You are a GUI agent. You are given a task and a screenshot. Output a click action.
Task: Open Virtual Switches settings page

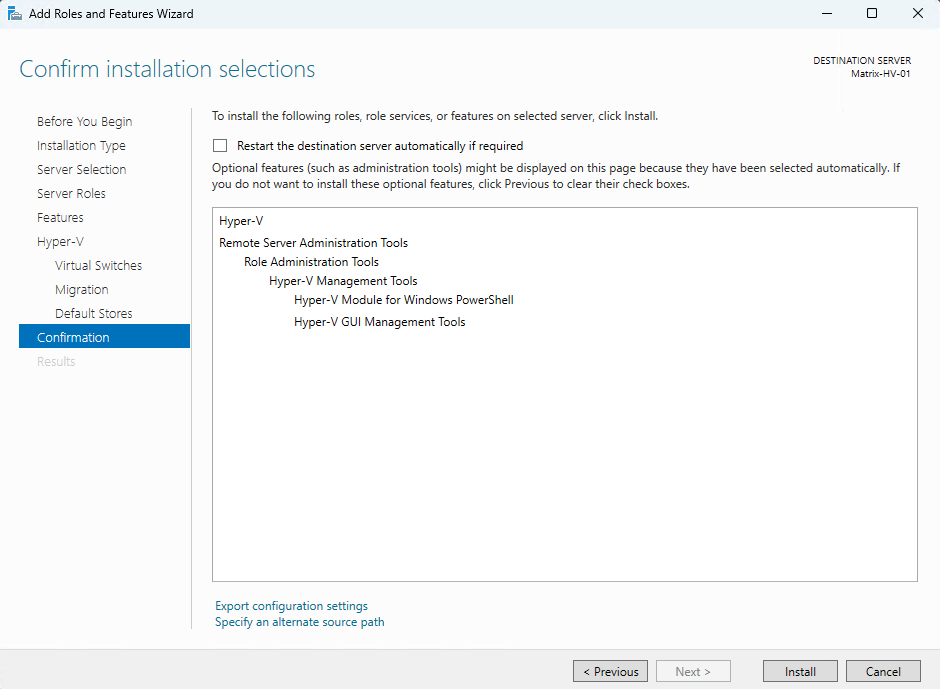pos(98,266)
